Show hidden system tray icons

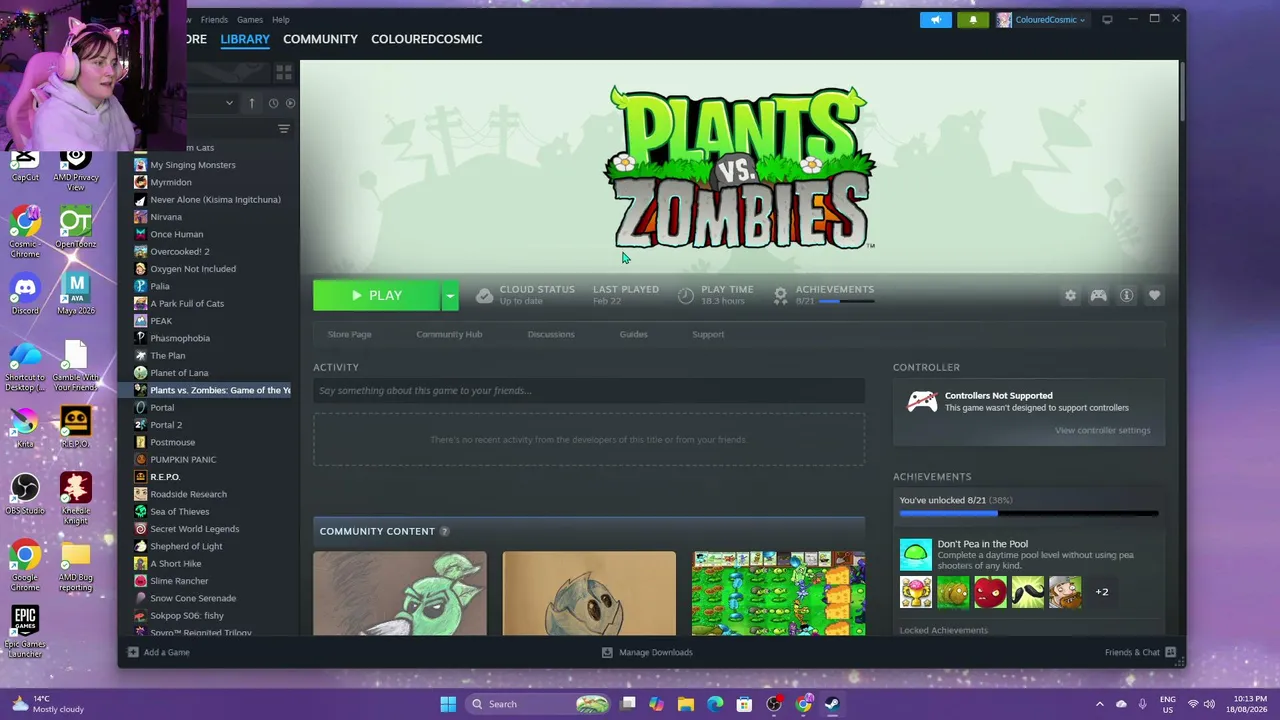[x=1099, y=704]
